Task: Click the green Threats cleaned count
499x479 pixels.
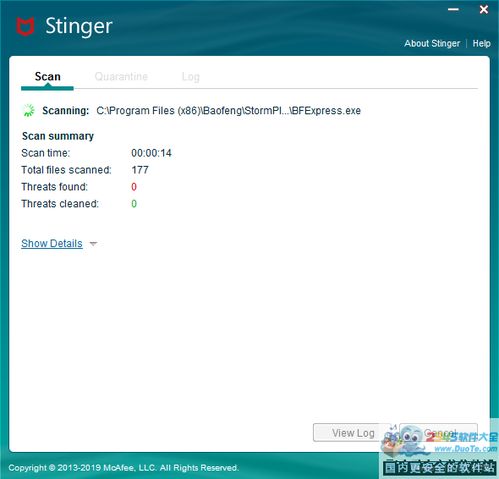Action: pyautogui.click(x=134, y=204)
